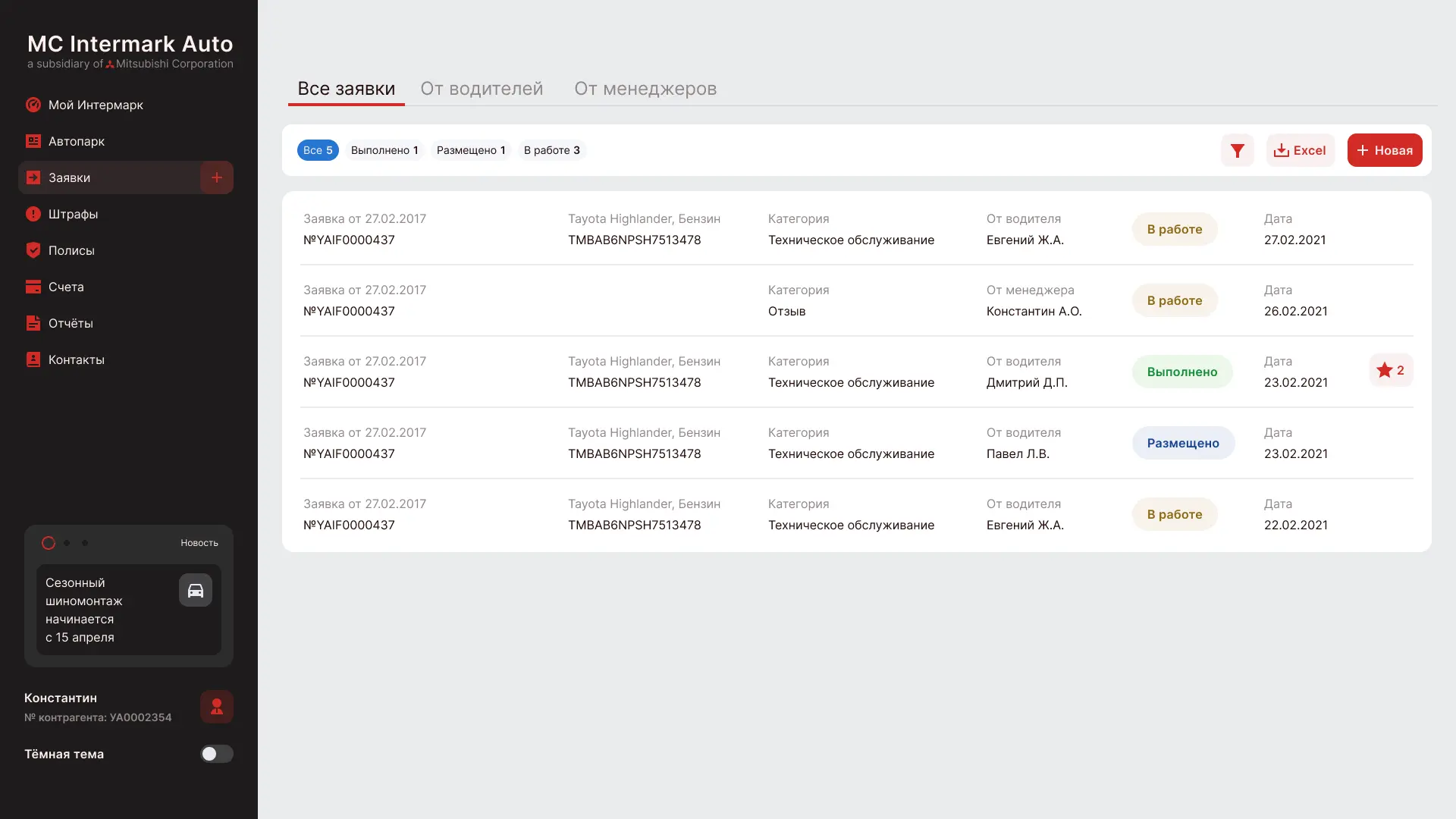Open the seasonal tire news card text

[84, 610]
